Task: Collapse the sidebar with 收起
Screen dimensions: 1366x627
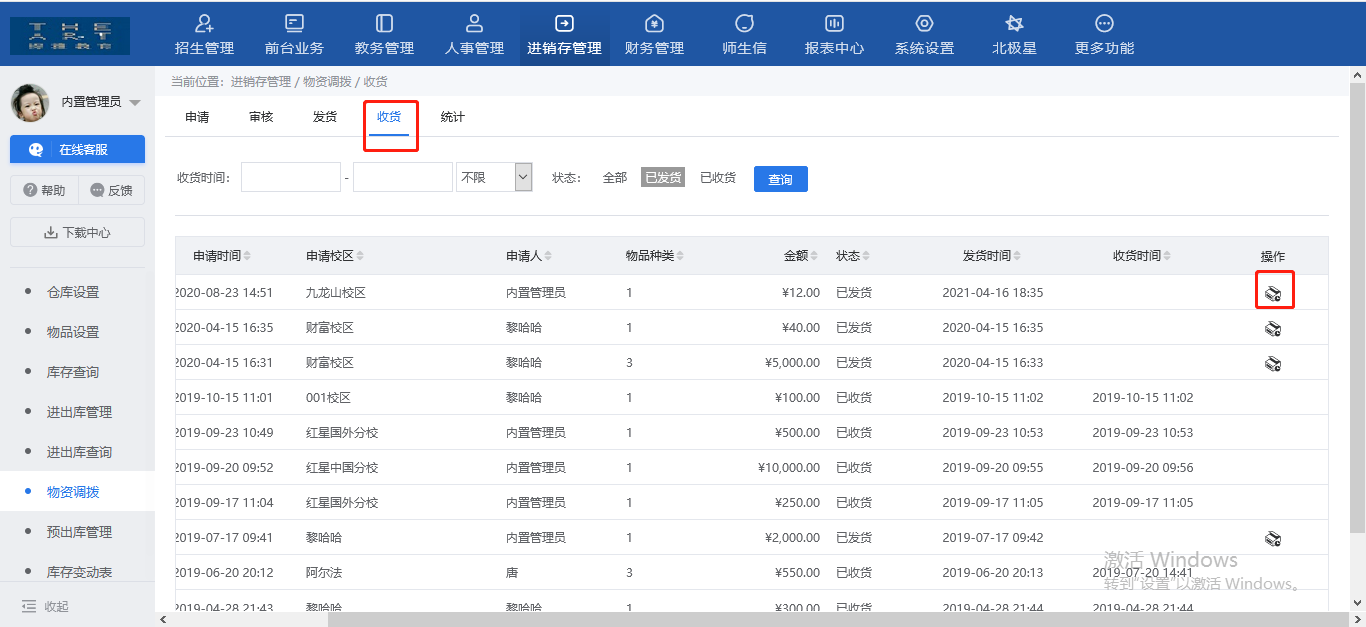Action: coord(46,606)
